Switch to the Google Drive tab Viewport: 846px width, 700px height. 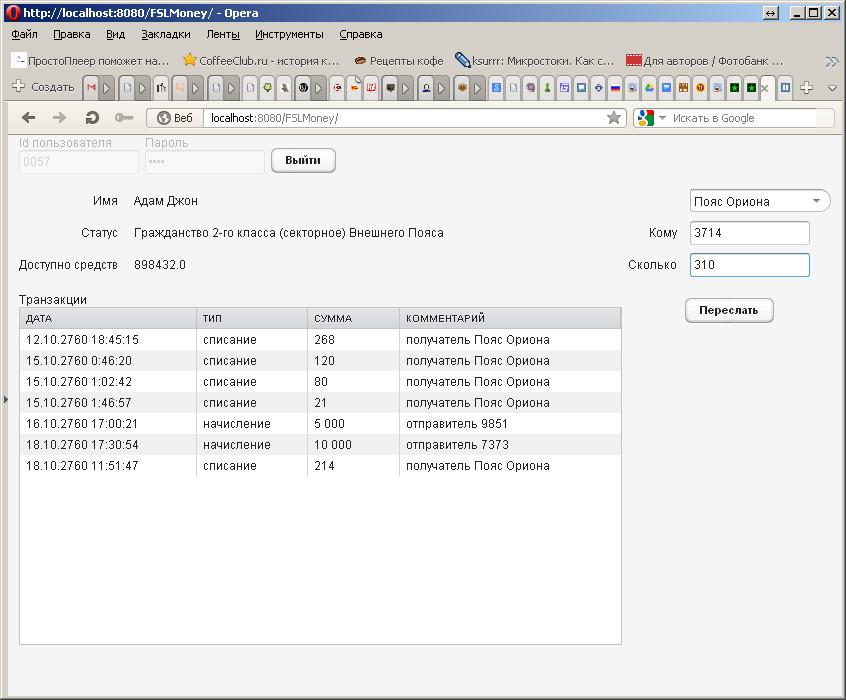click(649, 87)
